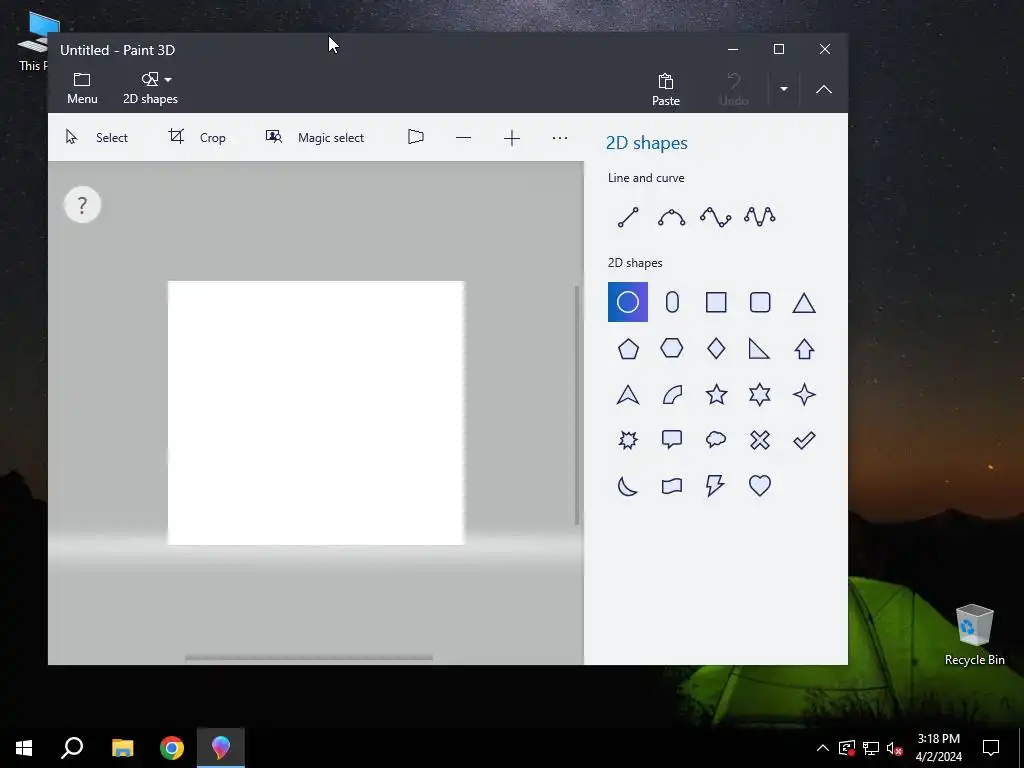Open taskbar Search
Screen dimensions: 1024x768
tap(72, 748)
